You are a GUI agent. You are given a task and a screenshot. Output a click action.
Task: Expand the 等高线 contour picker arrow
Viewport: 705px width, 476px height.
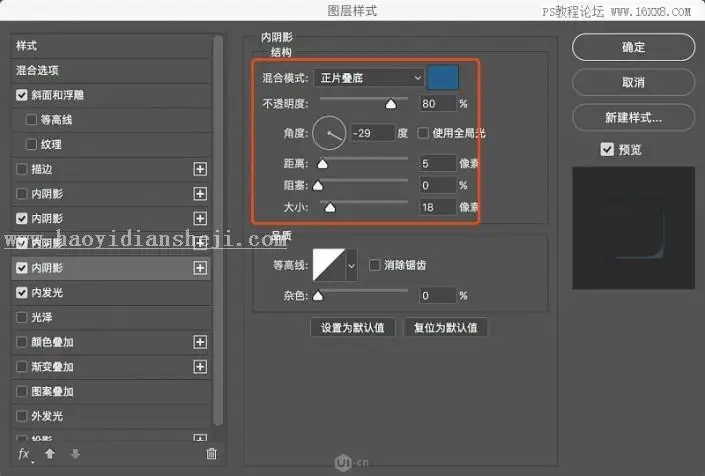coord(352,265)
